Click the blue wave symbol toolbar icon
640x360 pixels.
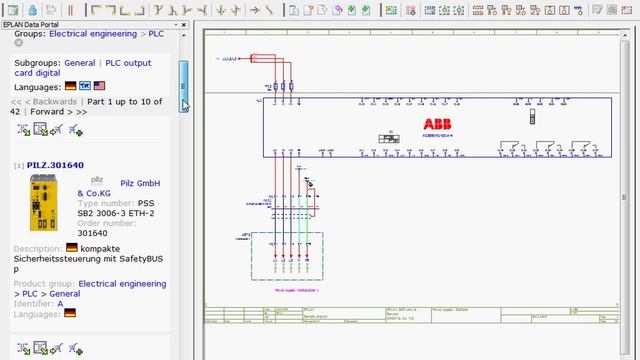[578, 10]
